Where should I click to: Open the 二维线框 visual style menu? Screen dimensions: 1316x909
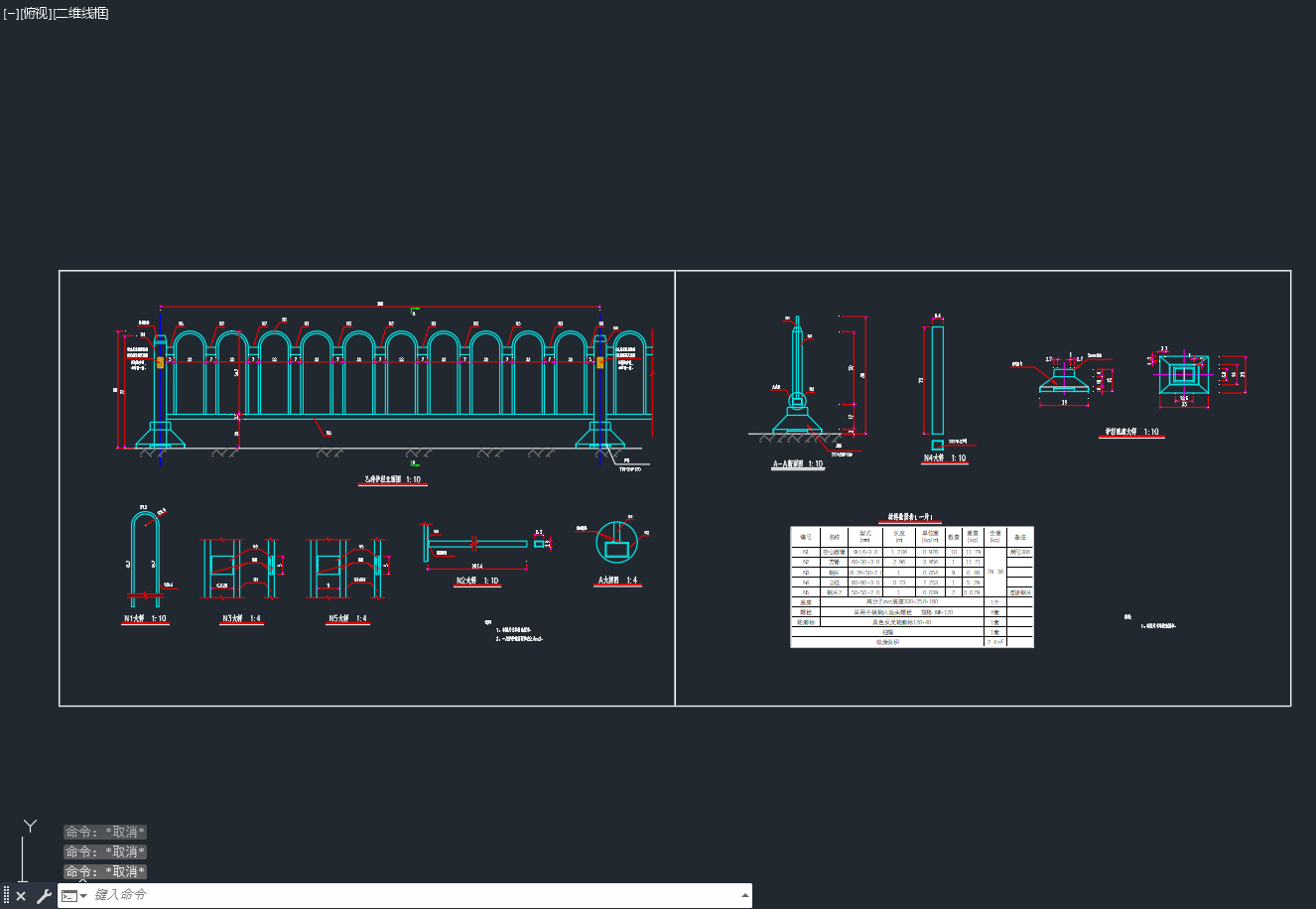coord(80,13)
